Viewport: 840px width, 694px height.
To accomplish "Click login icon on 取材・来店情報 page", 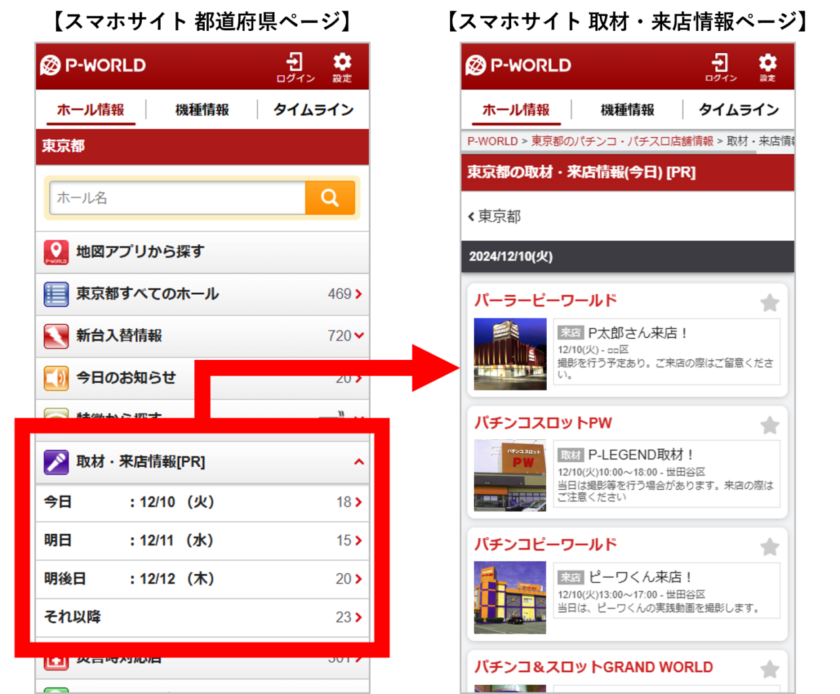I will pyautogui.click(x=721, y=68).
